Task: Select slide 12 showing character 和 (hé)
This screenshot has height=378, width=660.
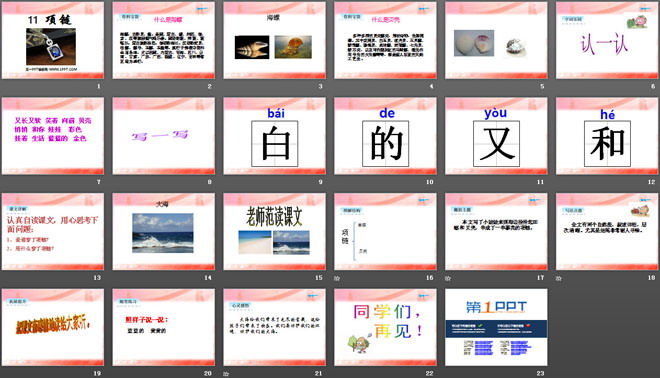Action: click(607, 136)
